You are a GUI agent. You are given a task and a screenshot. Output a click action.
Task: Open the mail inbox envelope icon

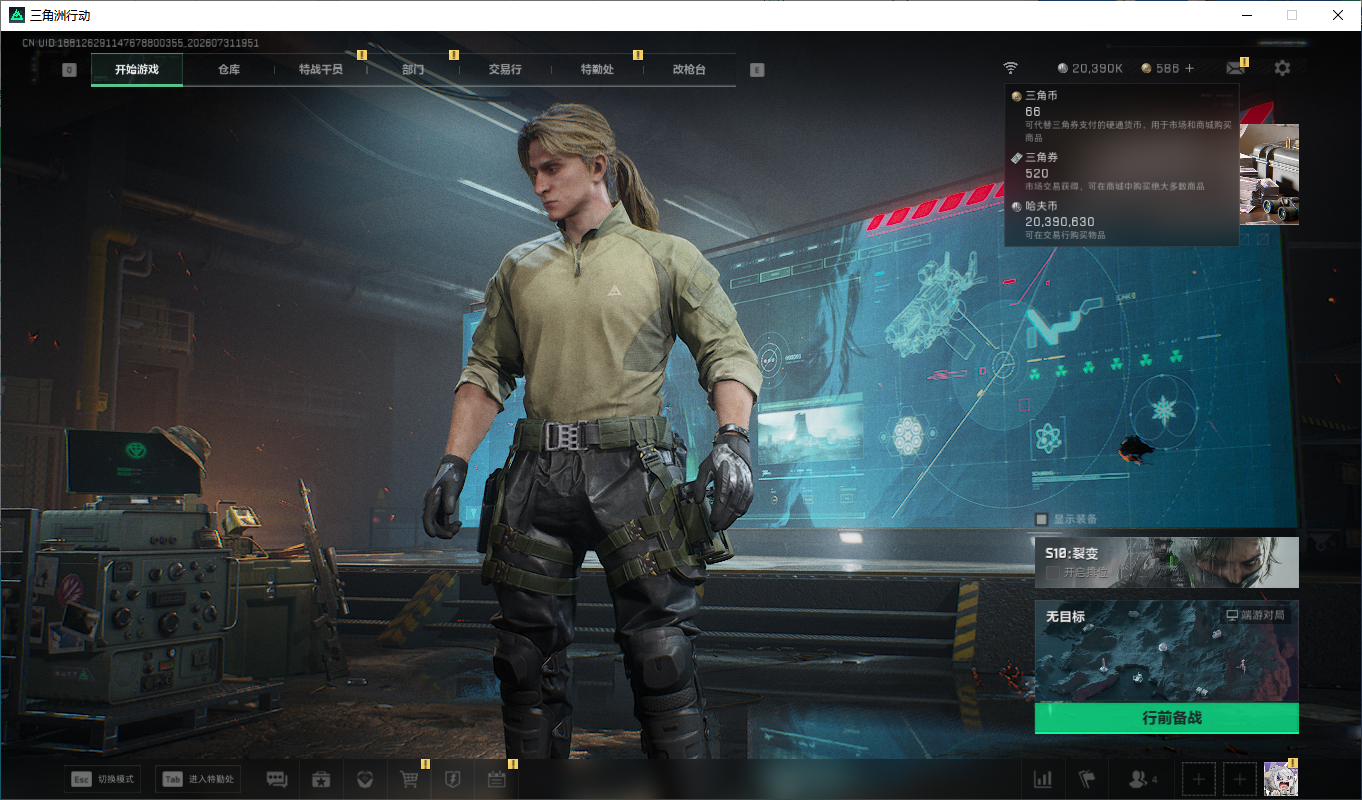pyautogui.click(x=1236, y=68)
